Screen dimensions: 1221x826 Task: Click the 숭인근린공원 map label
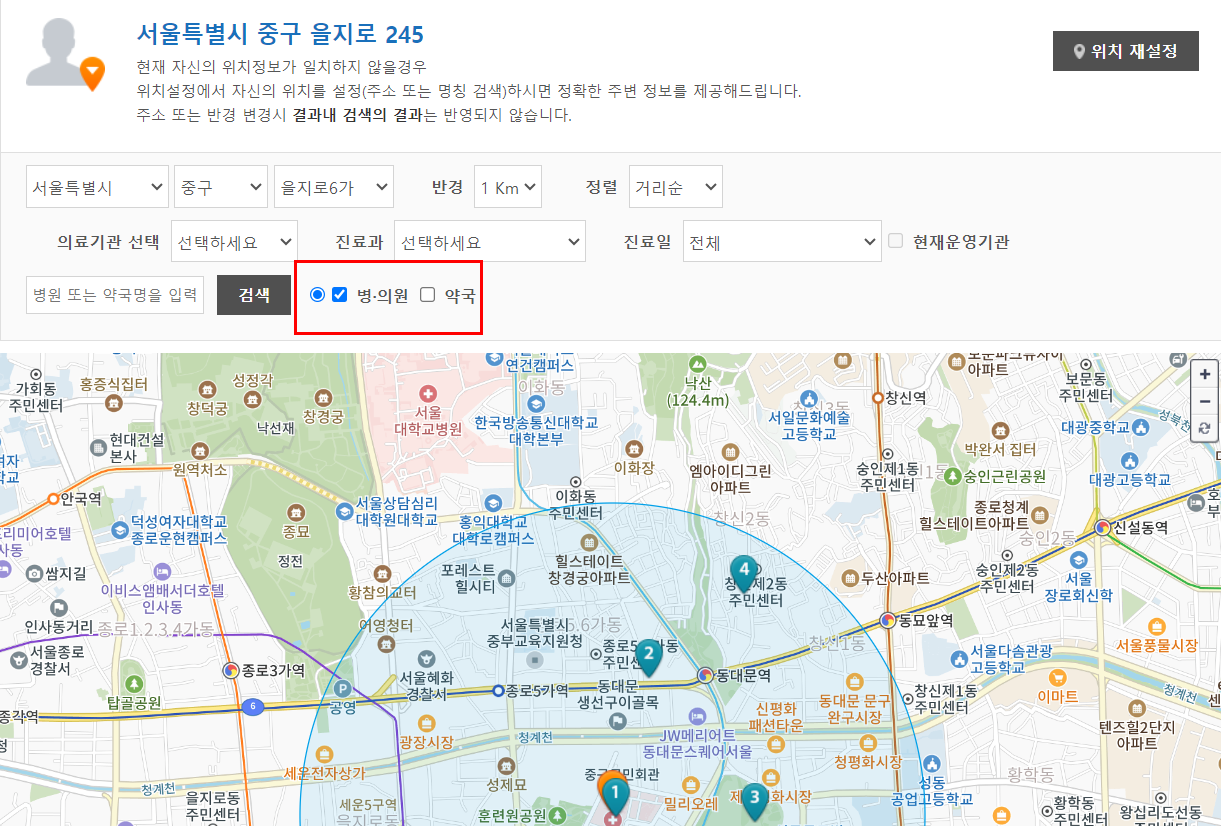1005,476
